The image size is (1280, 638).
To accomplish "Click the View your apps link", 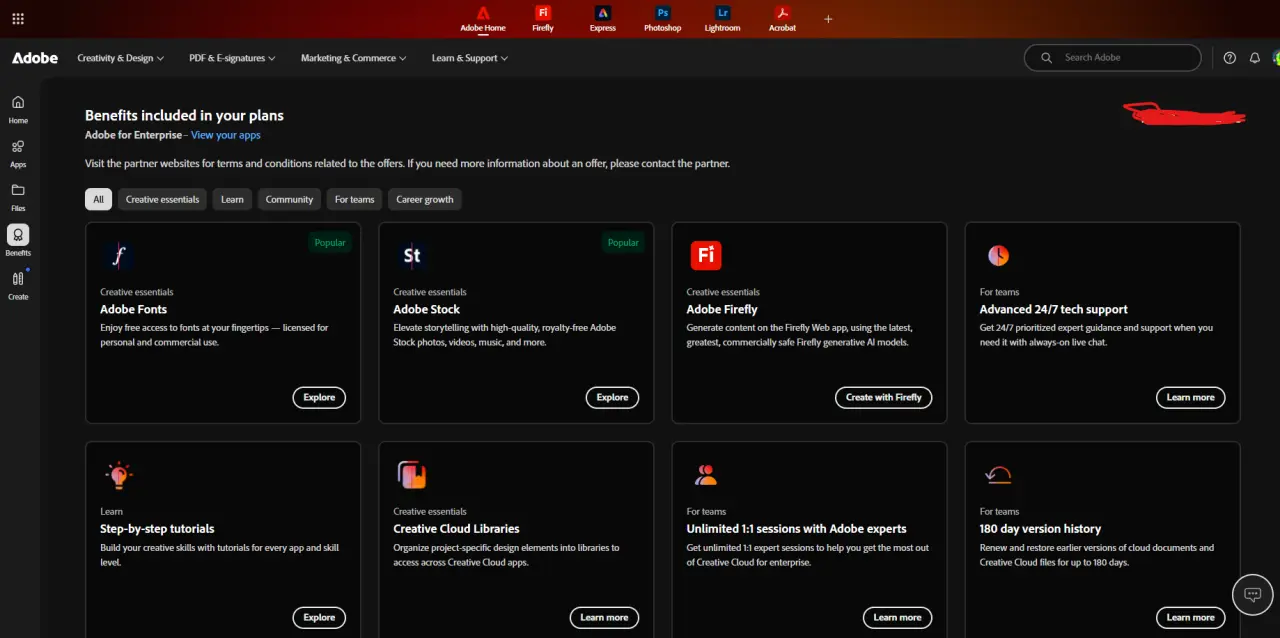I will click(226, 135).
